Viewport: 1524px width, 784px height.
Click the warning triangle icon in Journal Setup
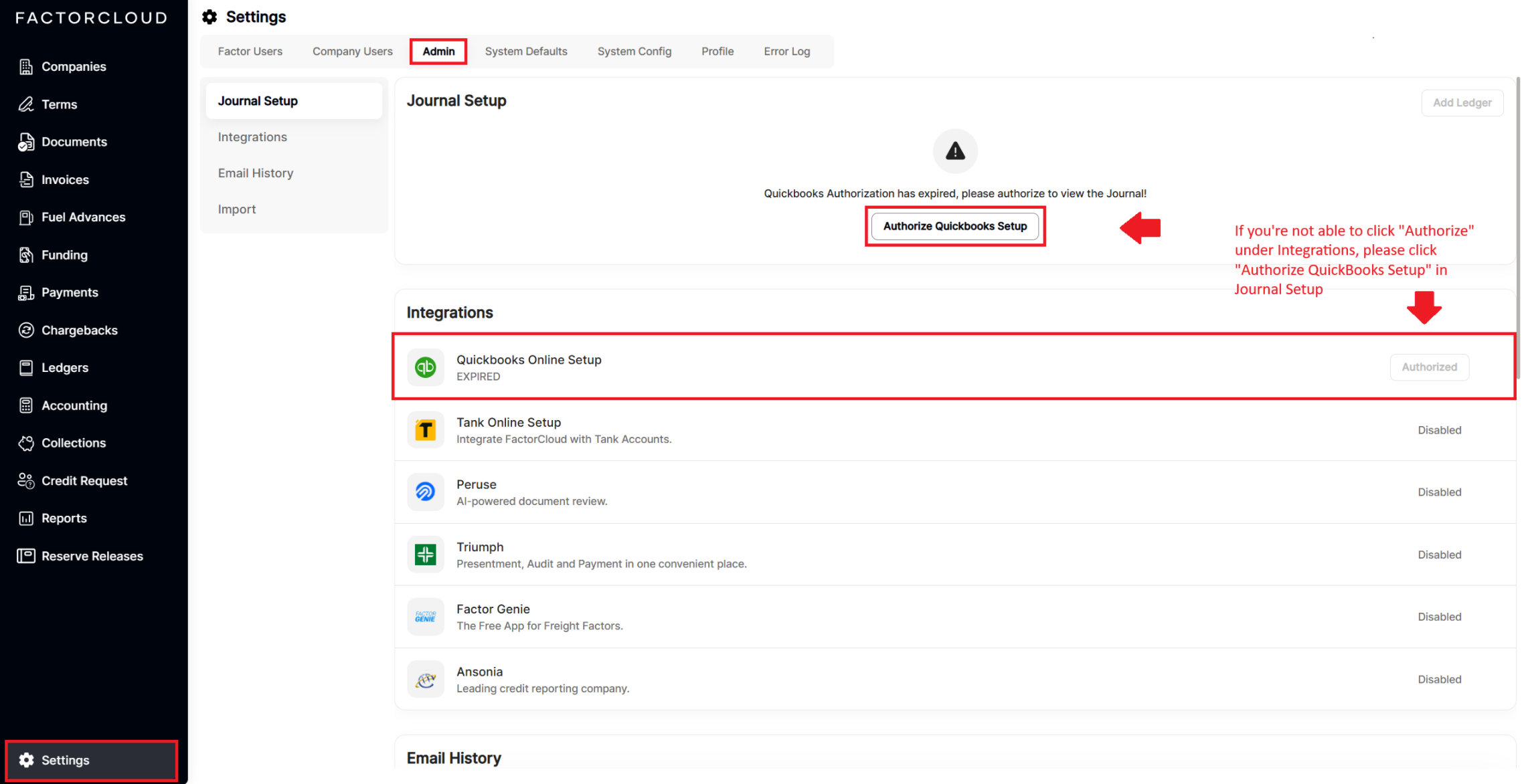[x=955, y=151]
